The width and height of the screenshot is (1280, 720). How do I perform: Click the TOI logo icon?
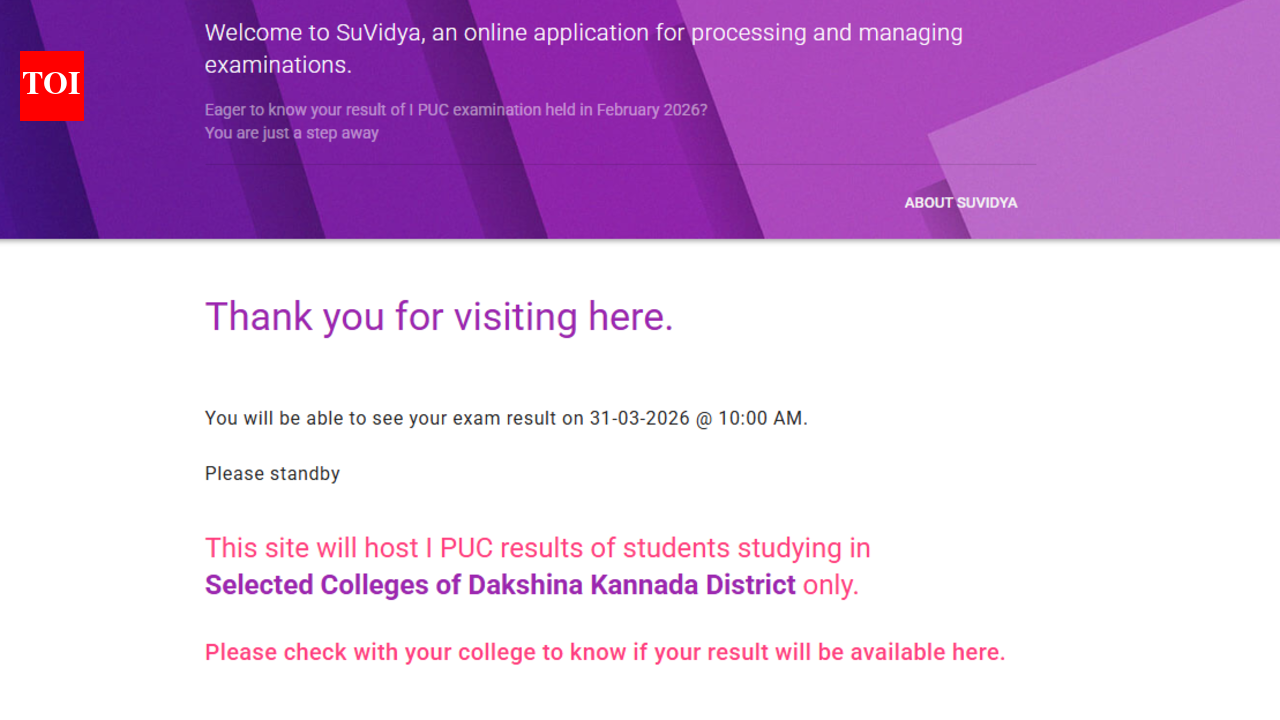click(51, 87)
